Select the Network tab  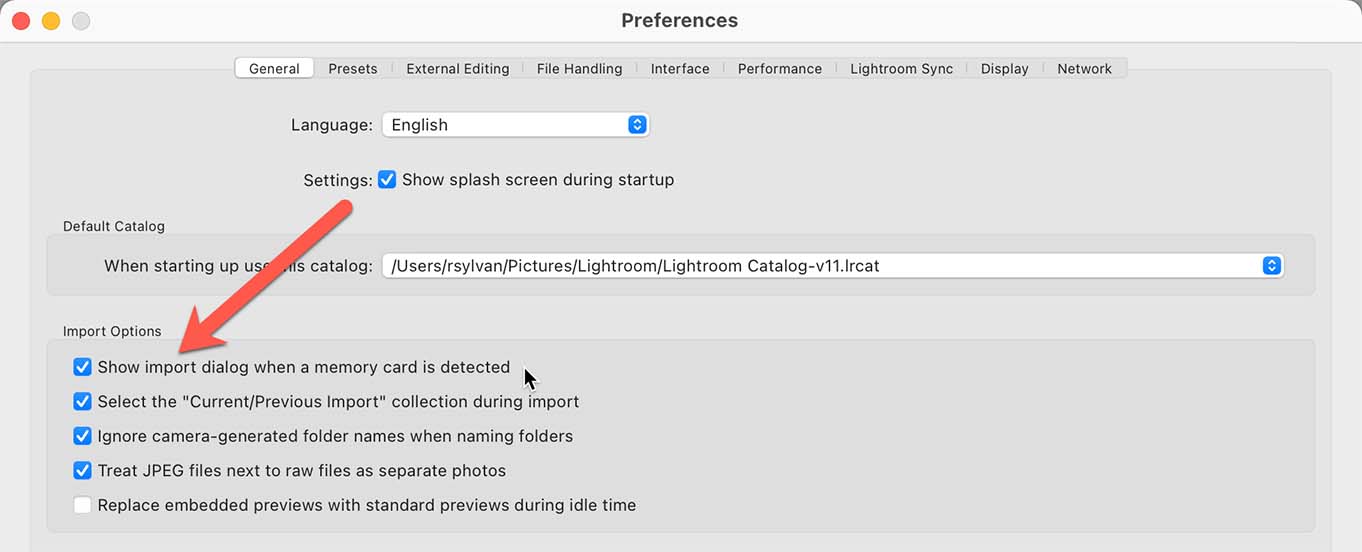[1084, 69]
